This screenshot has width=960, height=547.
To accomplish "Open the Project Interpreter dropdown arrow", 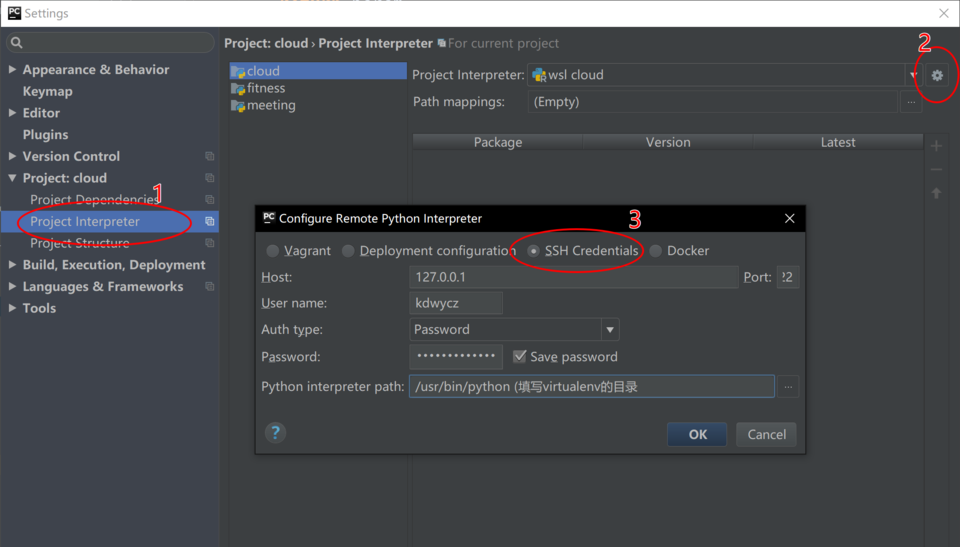I will pos(913,75).
